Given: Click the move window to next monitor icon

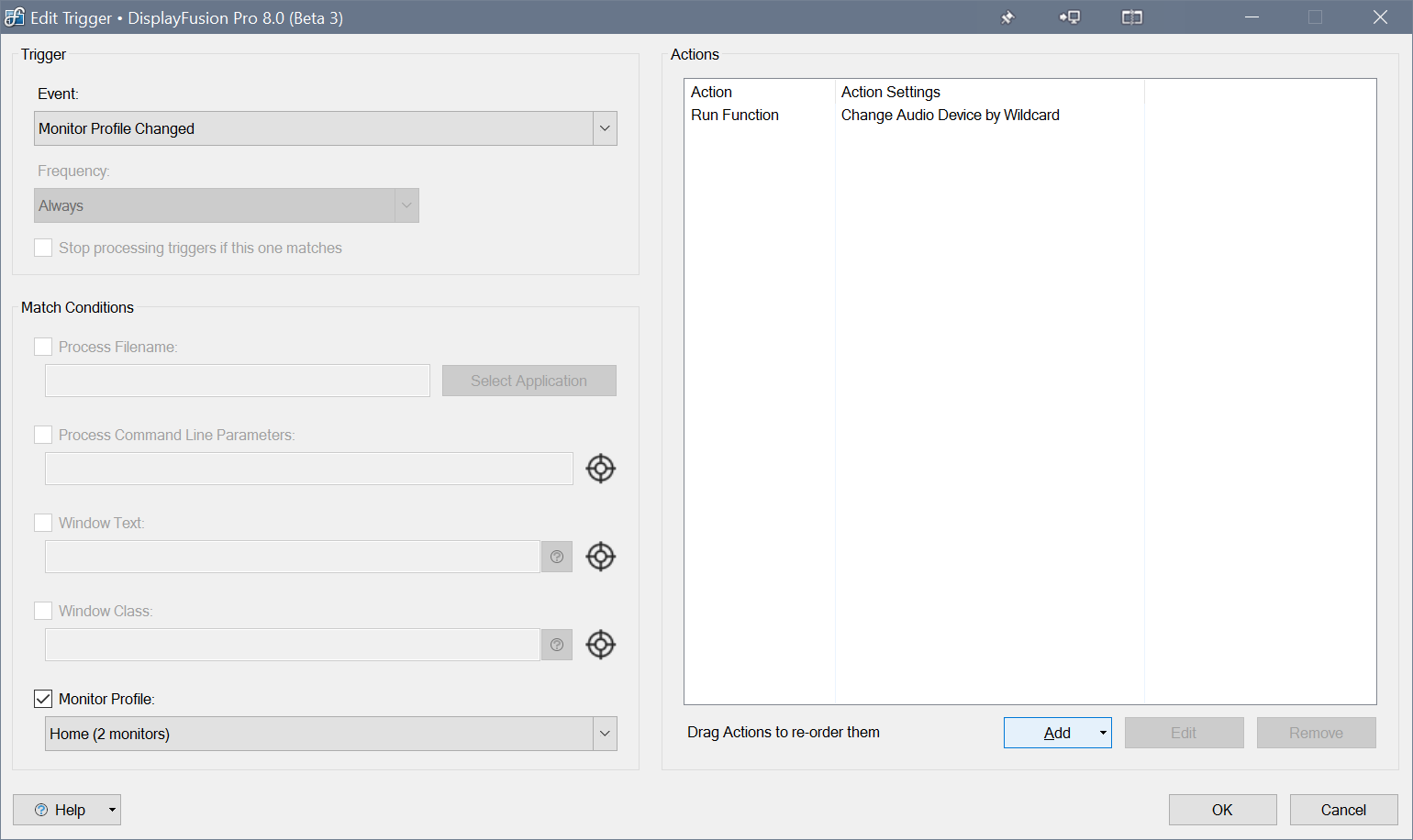Looking at the screenshot, I should click(x=1070, y=17).
